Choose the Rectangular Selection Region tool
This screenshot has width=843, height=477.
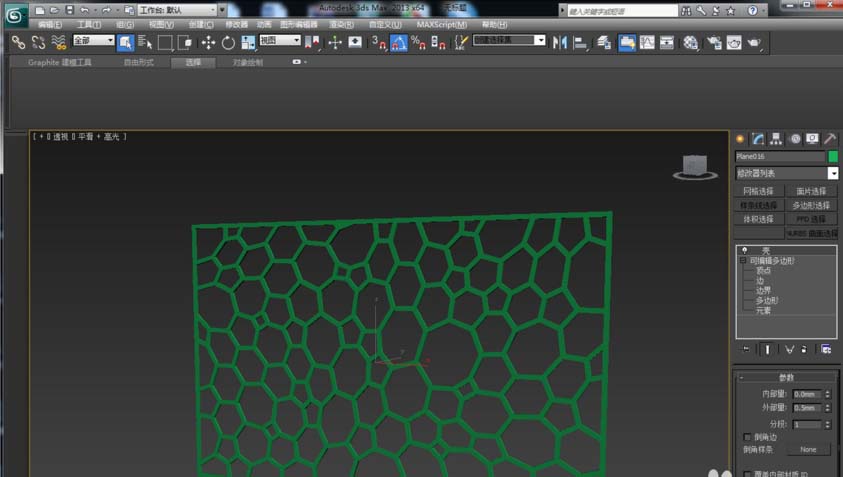(165, 42)
